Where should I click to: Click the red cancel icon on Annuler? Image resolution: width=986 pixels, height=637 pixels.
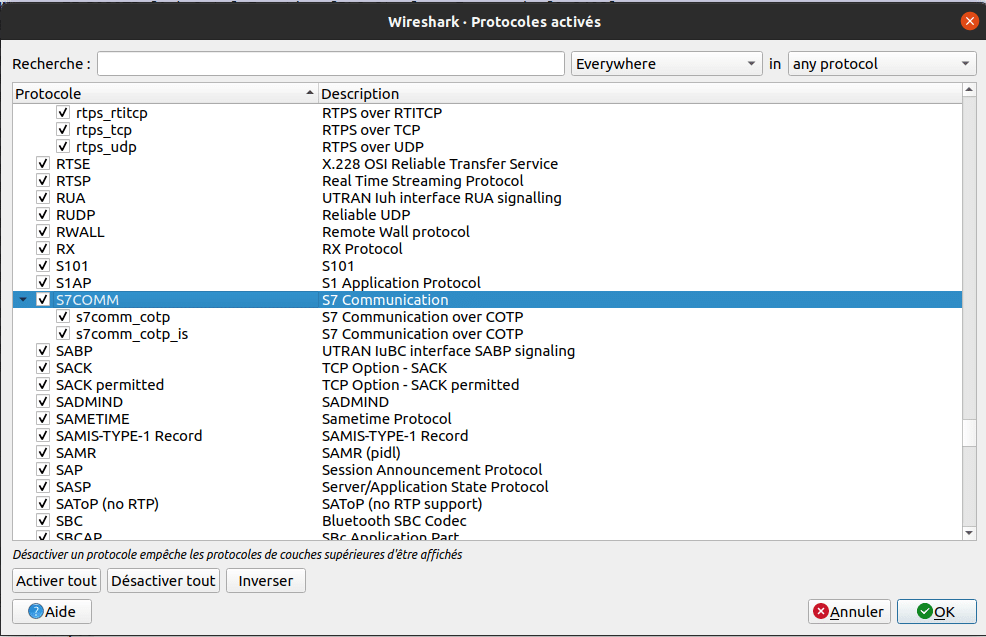[821, 611]
